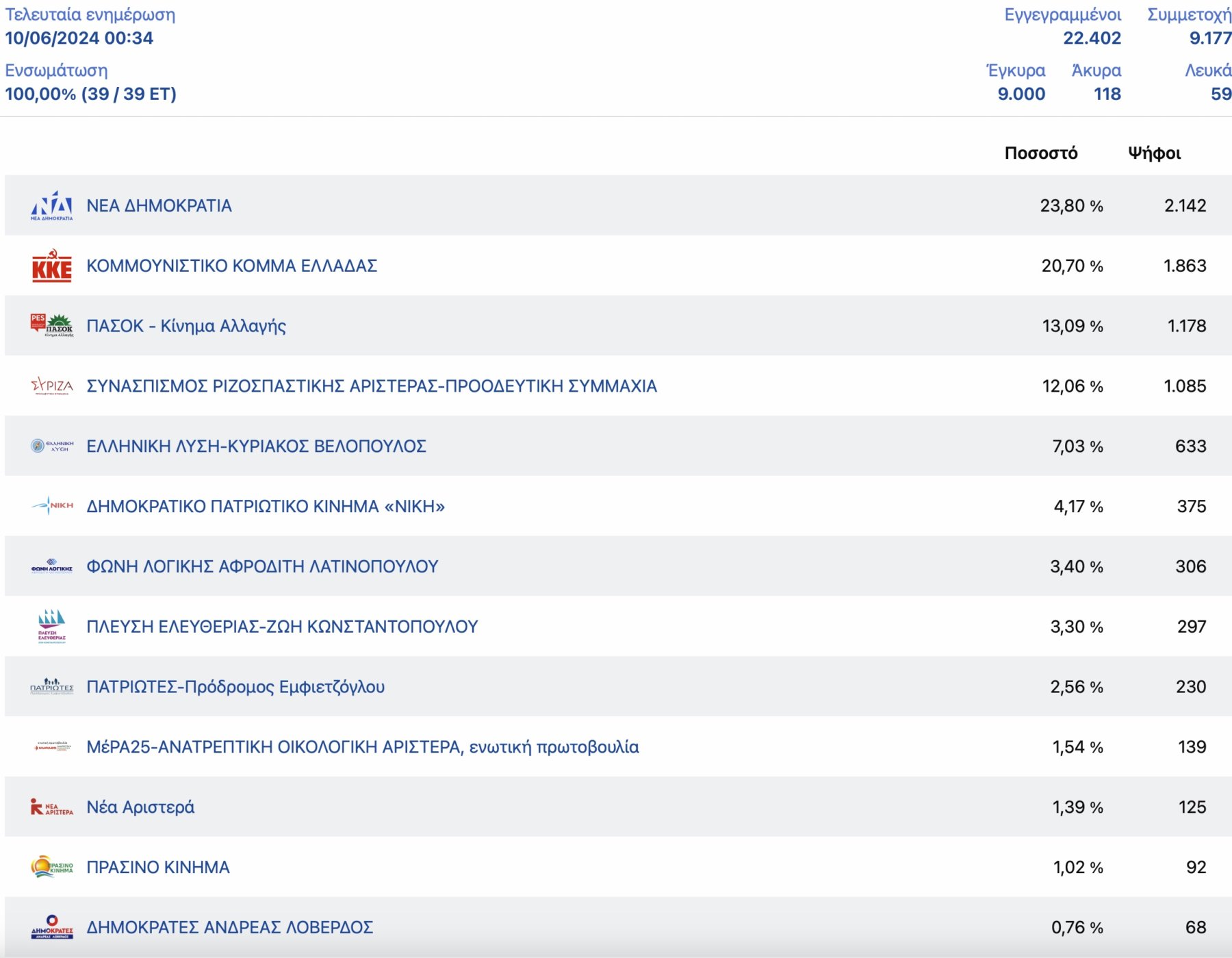Click the 1.178 votes value
The image size is (1232, 958).
(1187, 326)
